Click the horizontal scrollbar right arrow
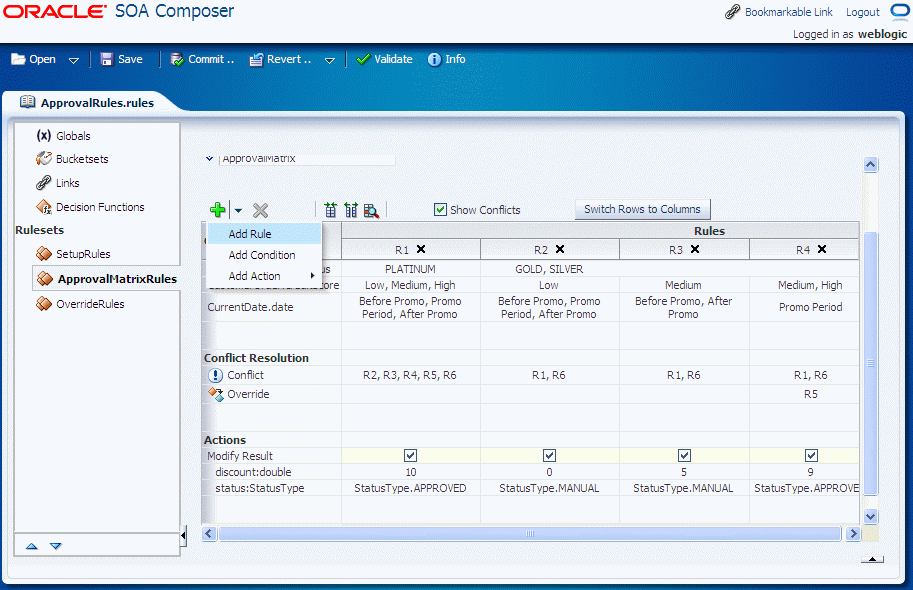This screenshot has width=913, height=590. (853, 534)
